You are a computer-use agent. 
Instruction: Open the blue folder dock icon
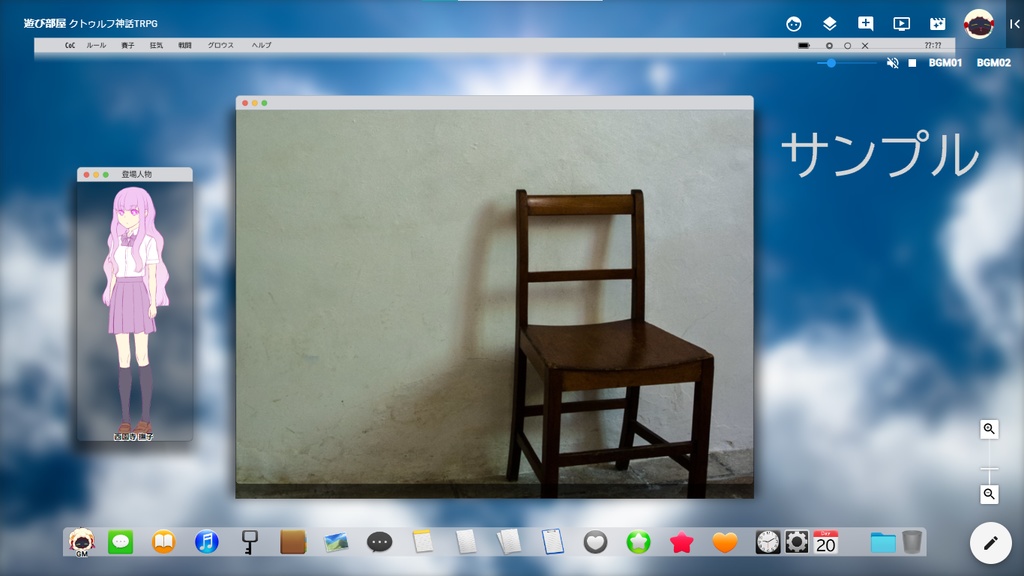883,542
